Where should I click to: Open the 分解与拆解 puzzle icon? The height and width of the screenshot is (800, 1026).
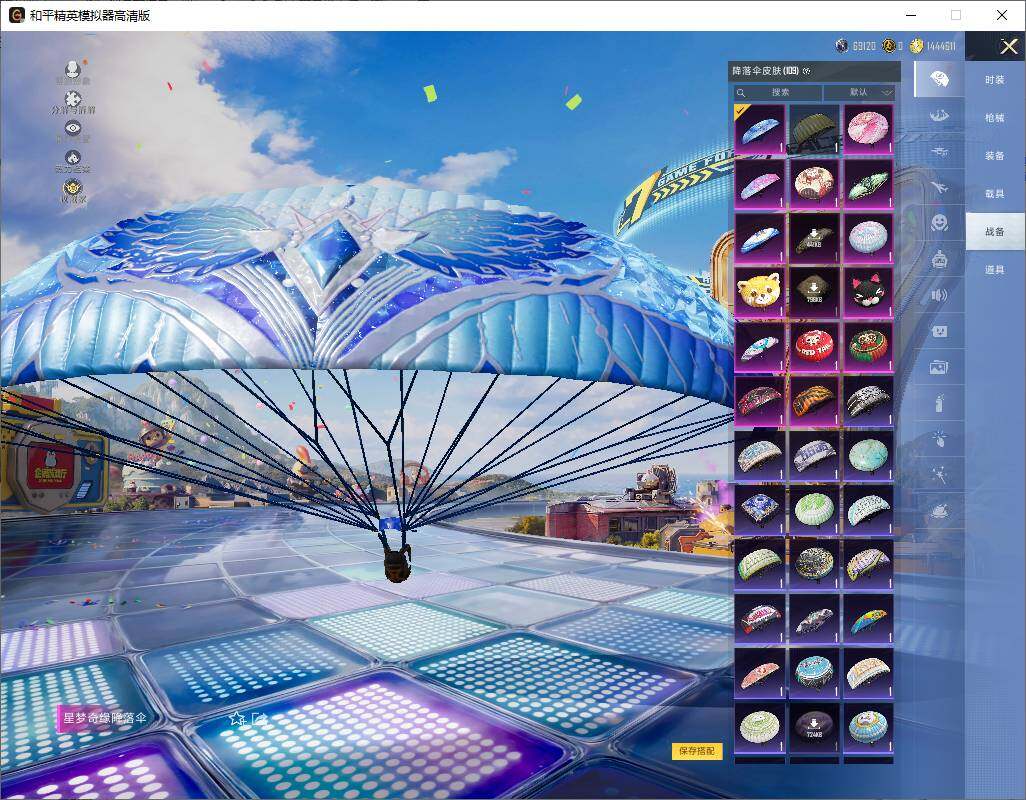click(73, 99)
